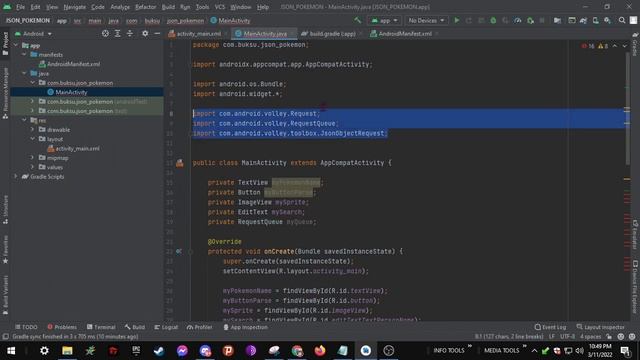Click the Select Opened File target icon
The width and height of the screenshot is (640, 360).
tap(105, 33)
